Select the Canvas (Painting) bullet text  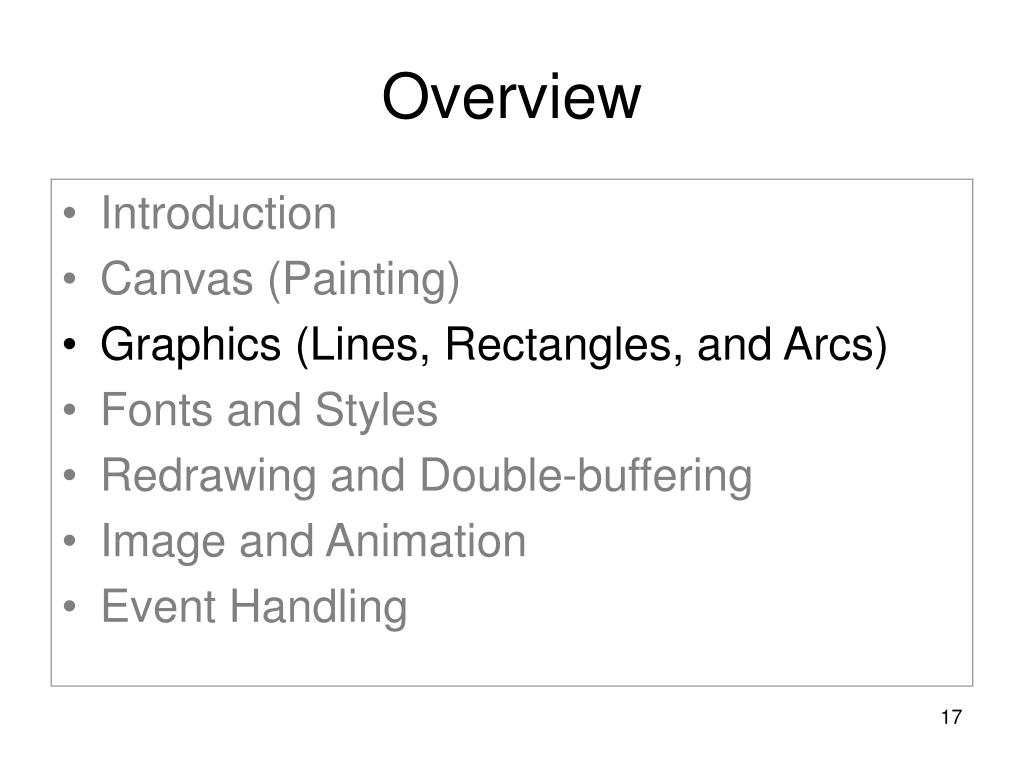280,280
